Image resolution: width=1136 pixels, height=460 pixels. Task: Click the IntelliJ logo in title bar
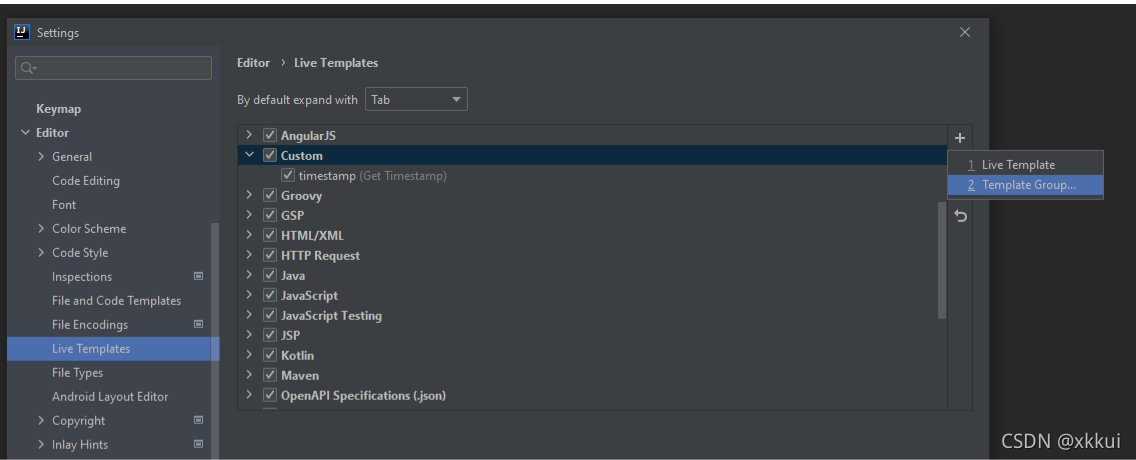pyautogui.click(x=22, y=33)
